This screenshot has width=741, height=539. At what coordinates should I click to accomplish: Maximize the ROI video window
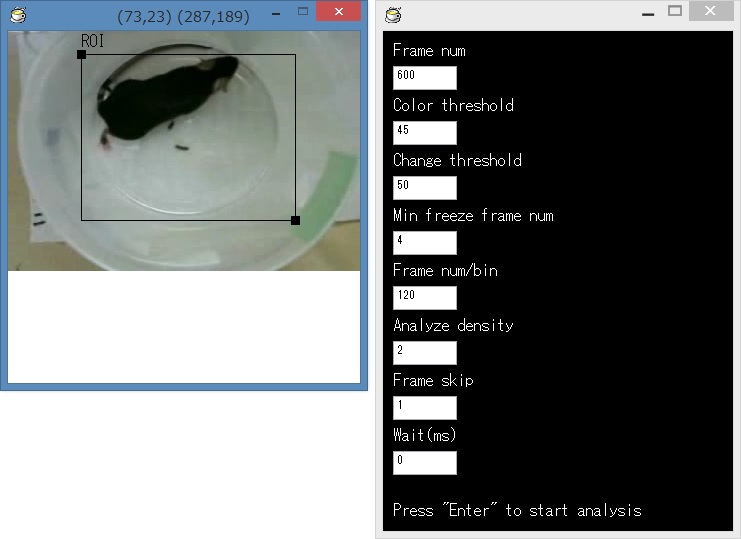click(x=303, y=11)
